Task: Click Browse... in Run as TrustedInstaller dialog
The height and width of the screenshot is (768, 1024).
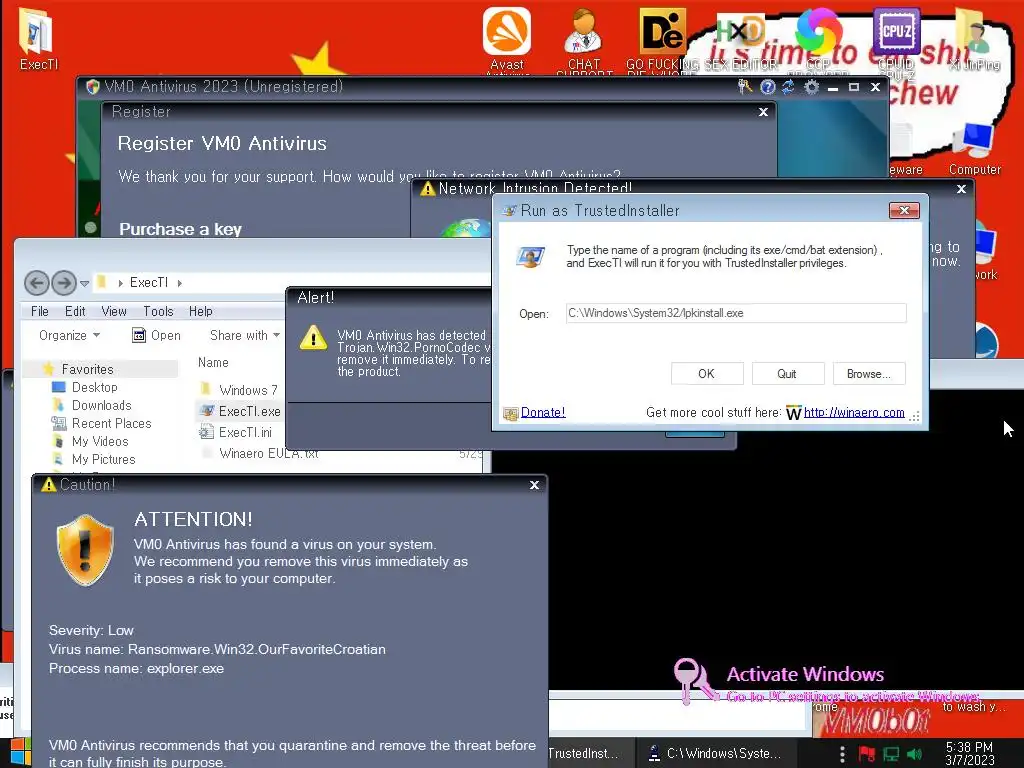Action: click(869, 374)
